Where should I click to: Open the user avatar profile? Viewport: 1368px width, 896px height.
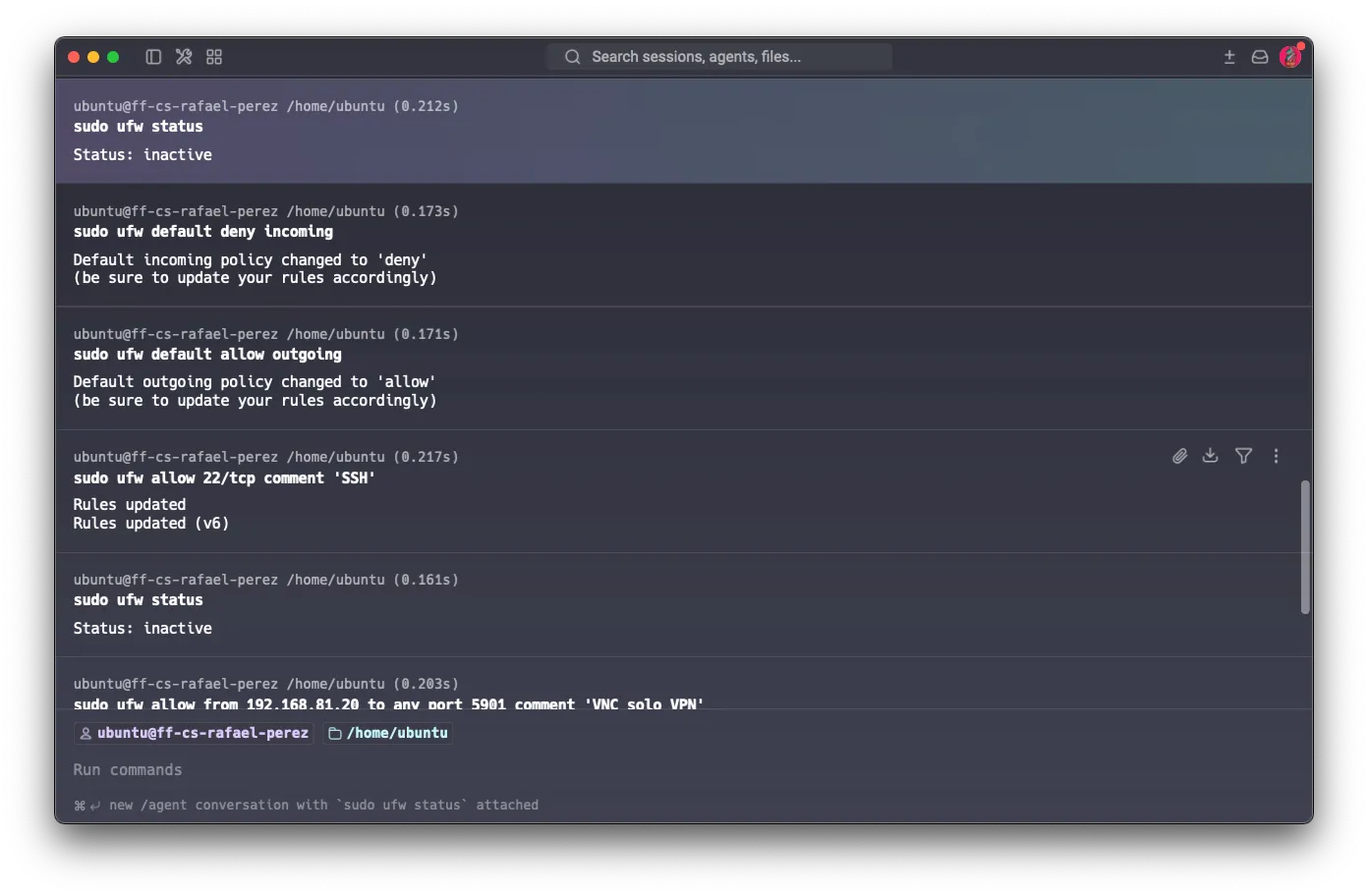tap(1290, 56)
